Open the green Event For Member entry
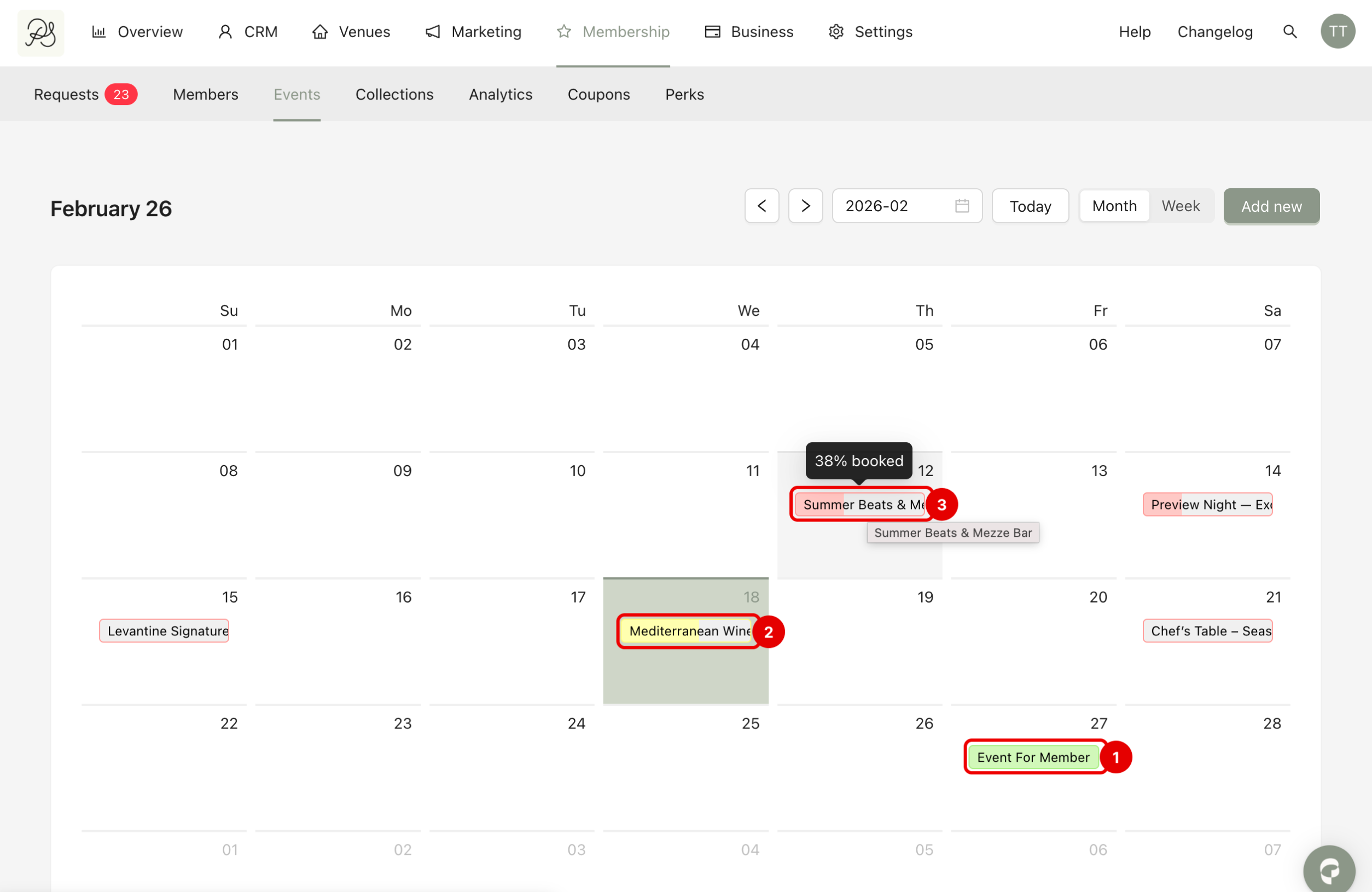1372x892 pixels. pyautogui.click(x=1033, y=757)
